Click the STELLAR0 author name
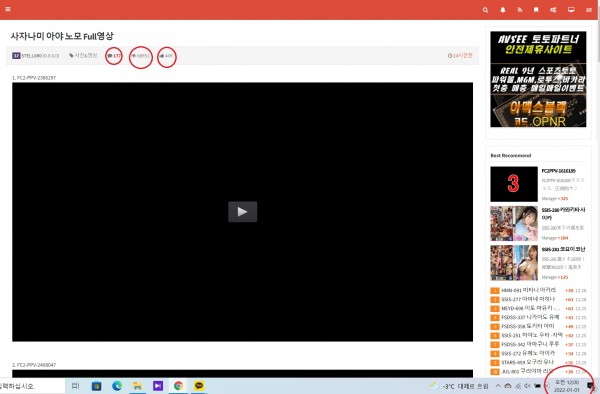This screenshot has height=394, width=600. pyautogui.click(x=31, y=56)
